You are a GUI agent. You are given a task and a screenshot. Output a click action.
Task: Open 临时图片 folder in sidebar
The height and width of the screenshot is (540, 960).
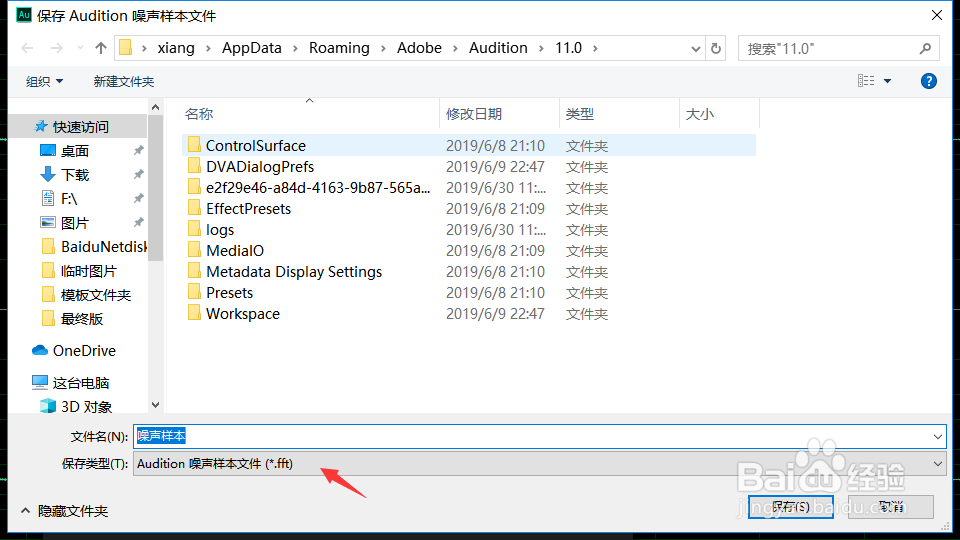(88, 271)
